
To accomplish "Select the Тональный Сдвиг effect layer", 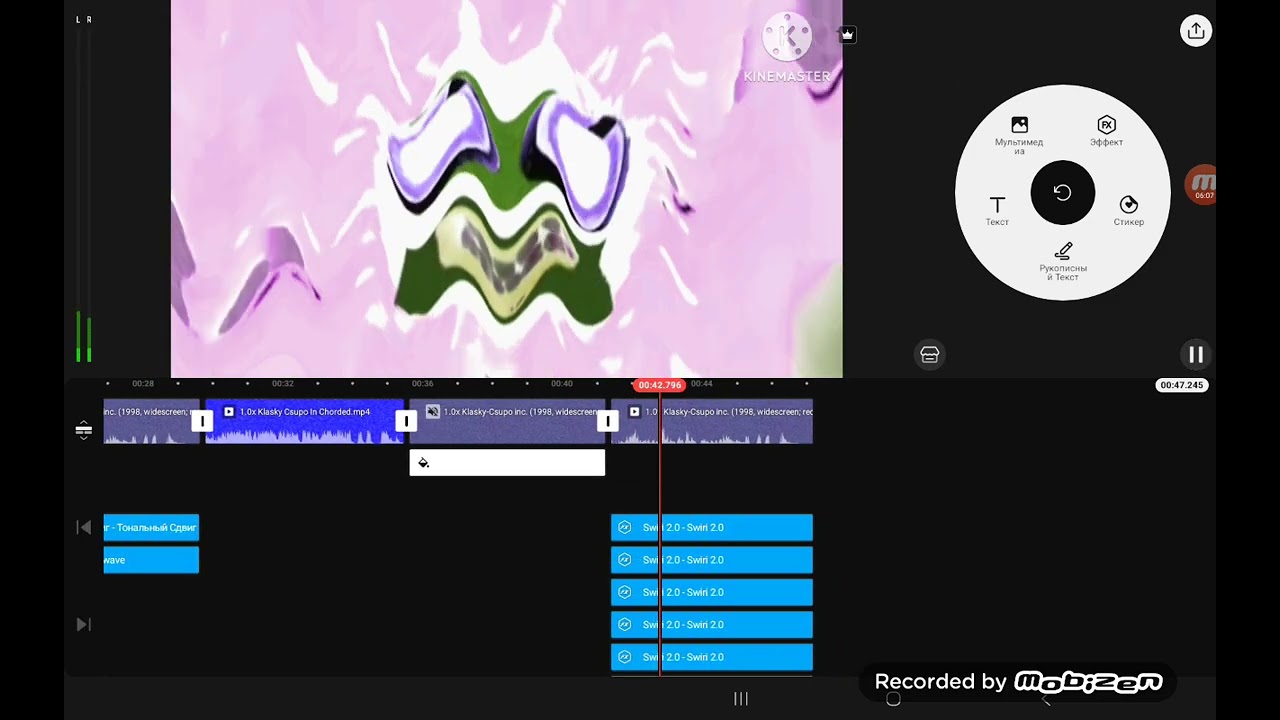I will pos(151,527).
